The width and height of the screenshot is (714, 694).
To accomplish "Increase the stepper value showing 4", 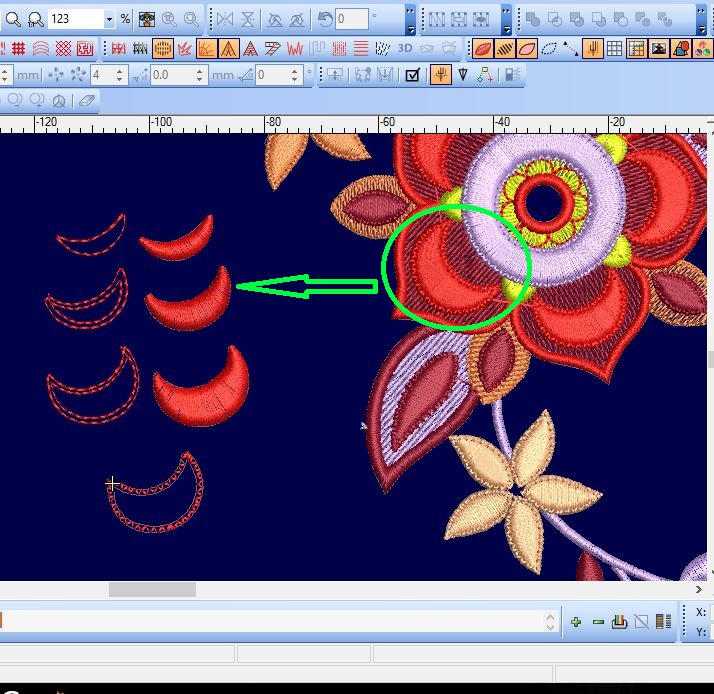I will tap(122, 71).
